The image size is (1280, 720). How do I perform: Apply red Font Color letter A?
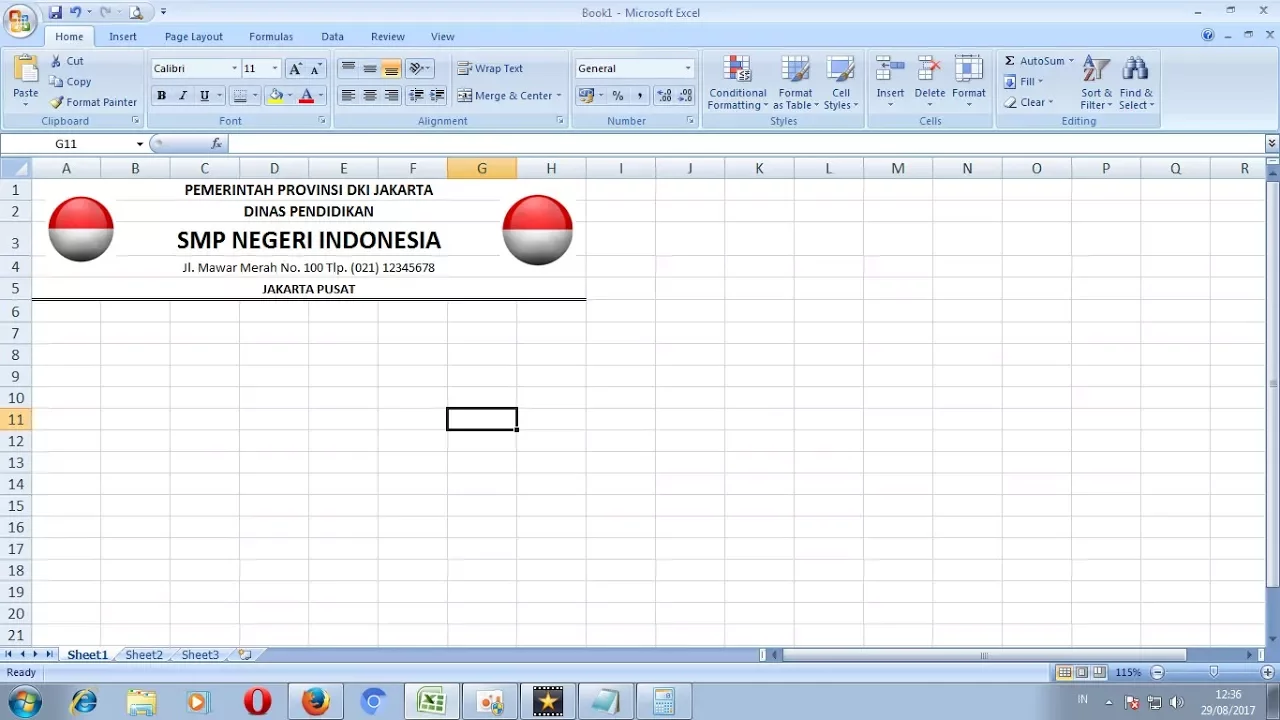pyautogui.click(x=306, y=96)
